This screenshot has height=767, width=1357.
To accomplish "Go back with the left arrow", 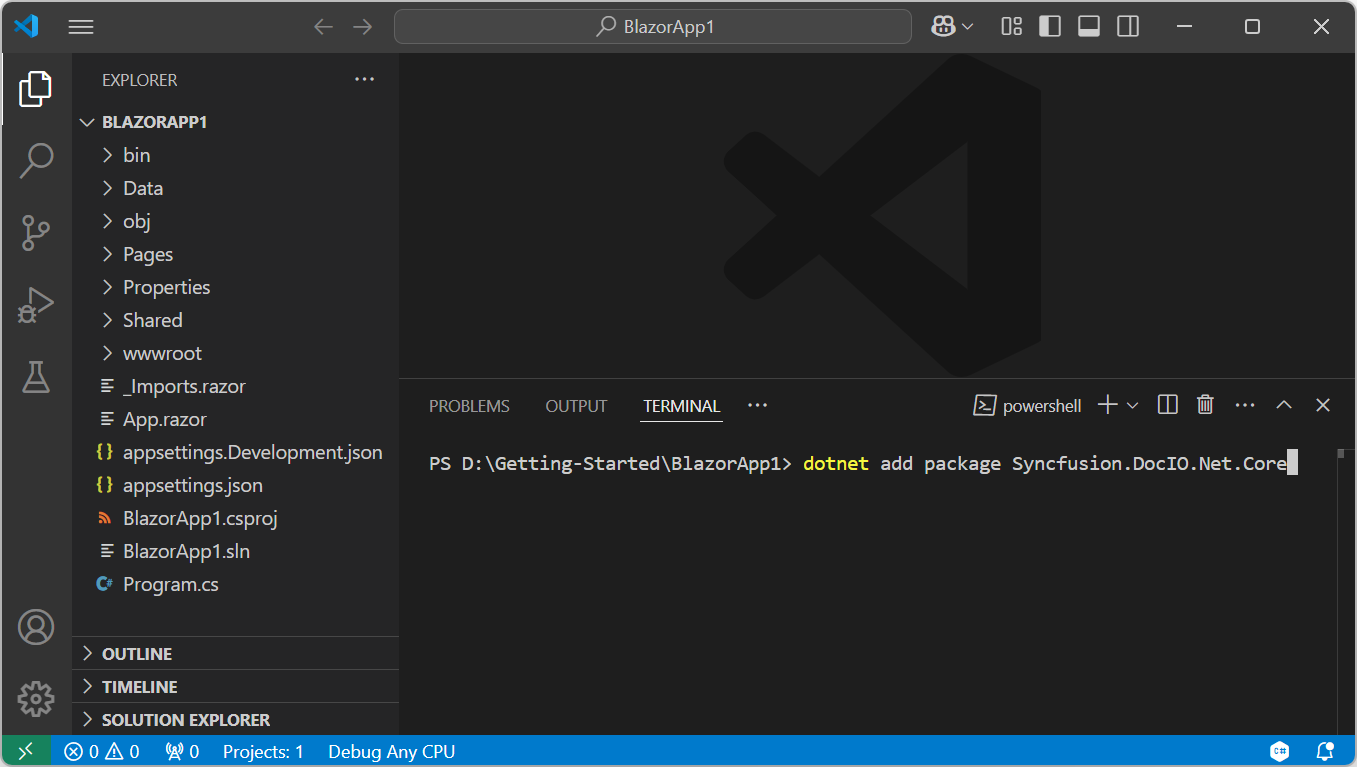I will click(x=323, y=27).
